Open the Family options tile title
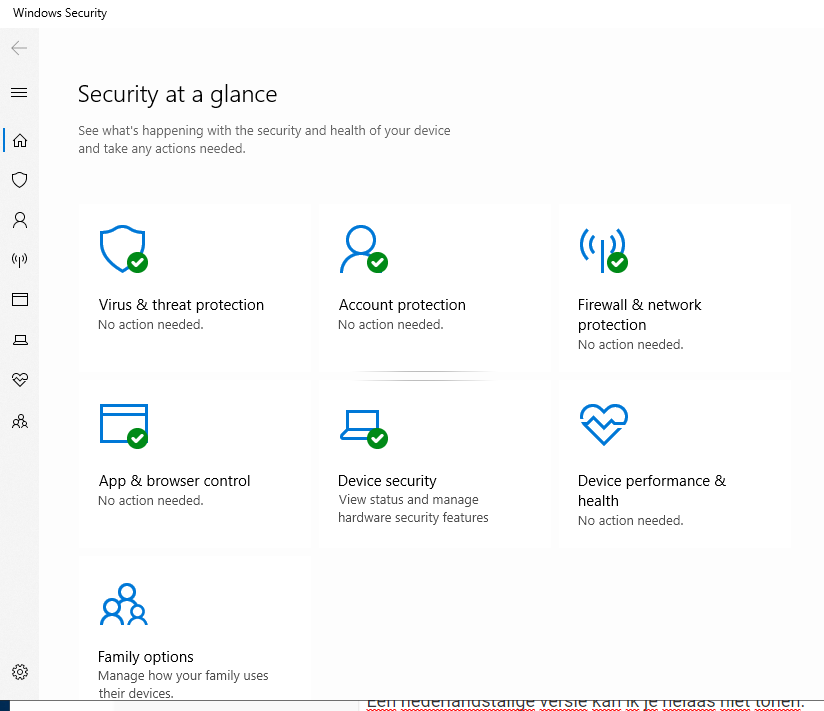Screen dimensions: 824x711 pyautogui.click(x=146, y=657)
